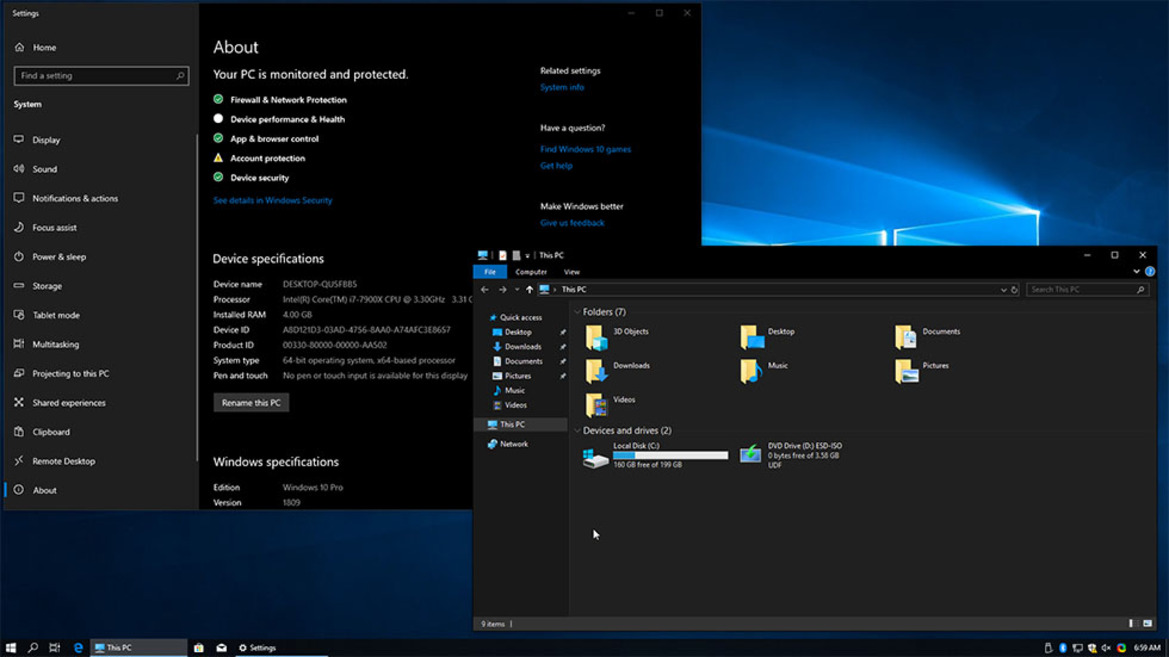Open the Videos folder in This PC

pos(611,405)
